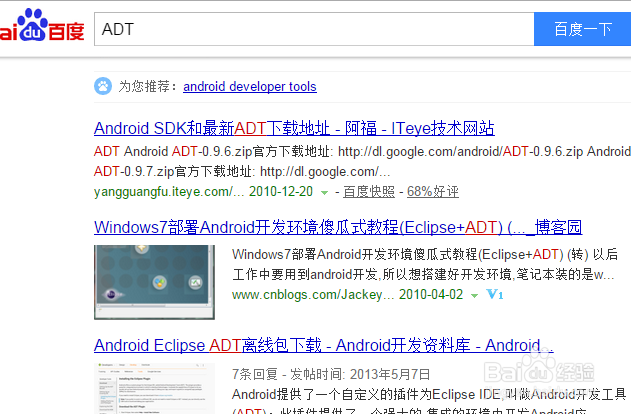The width and height of the screenshot is (631, 414).
Task: Open Windows7部署Android开发环境 result title
Action: 338,227
